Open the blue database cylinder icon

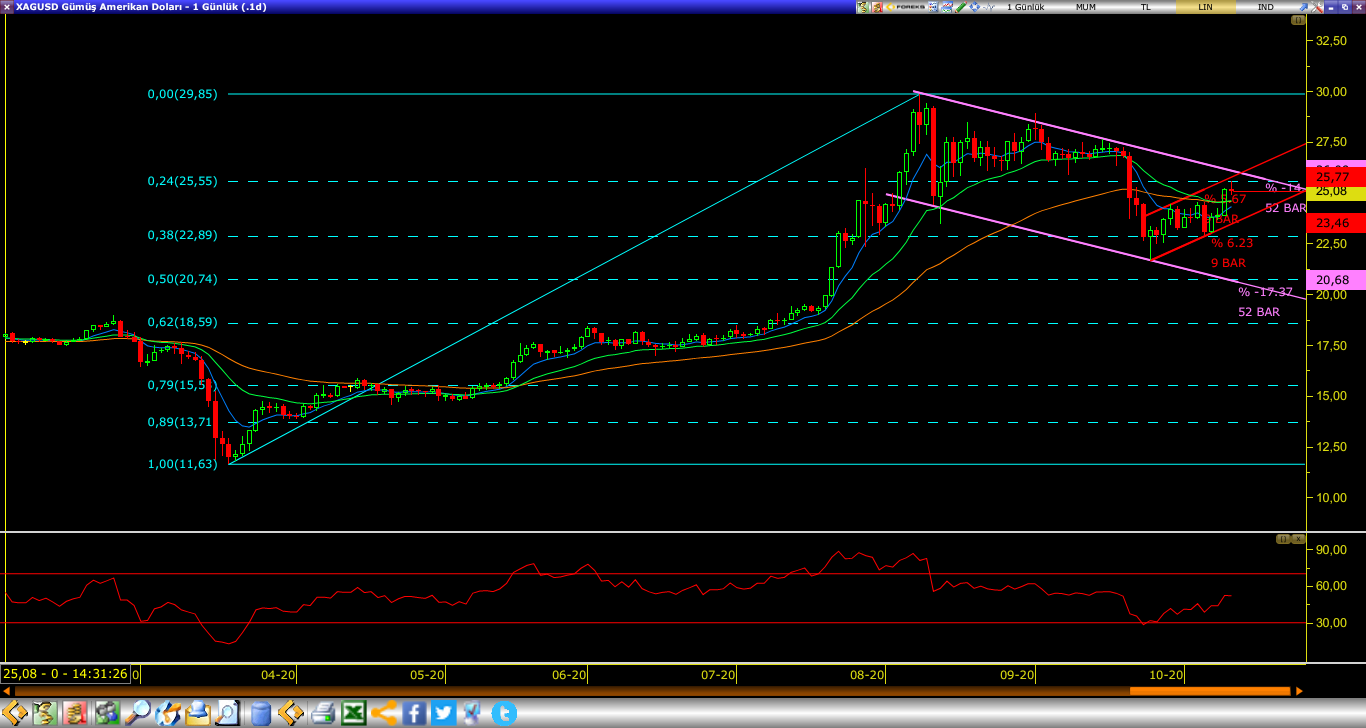pyautogui.click(x=261, y=713)
